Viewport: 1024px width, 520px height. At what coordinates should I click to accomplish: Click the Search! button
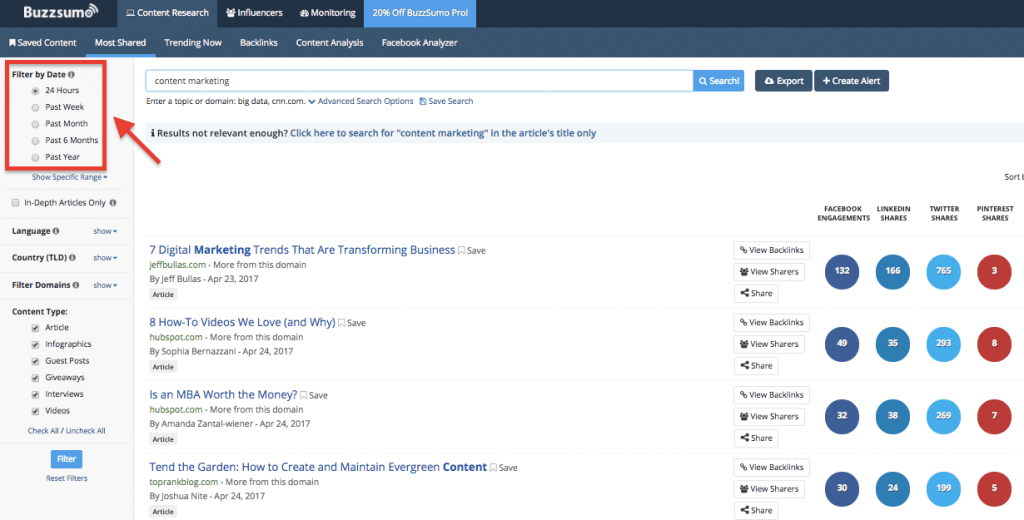(718, 81)
